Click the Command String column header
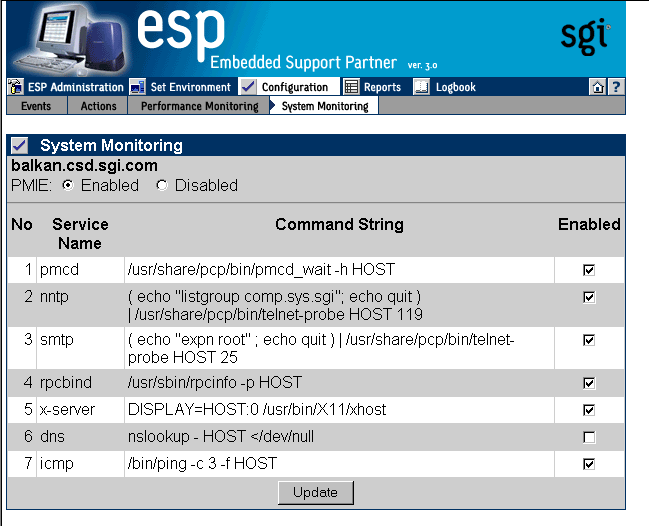This screenshot has height=526, width=649. click(x=339, y=224)
